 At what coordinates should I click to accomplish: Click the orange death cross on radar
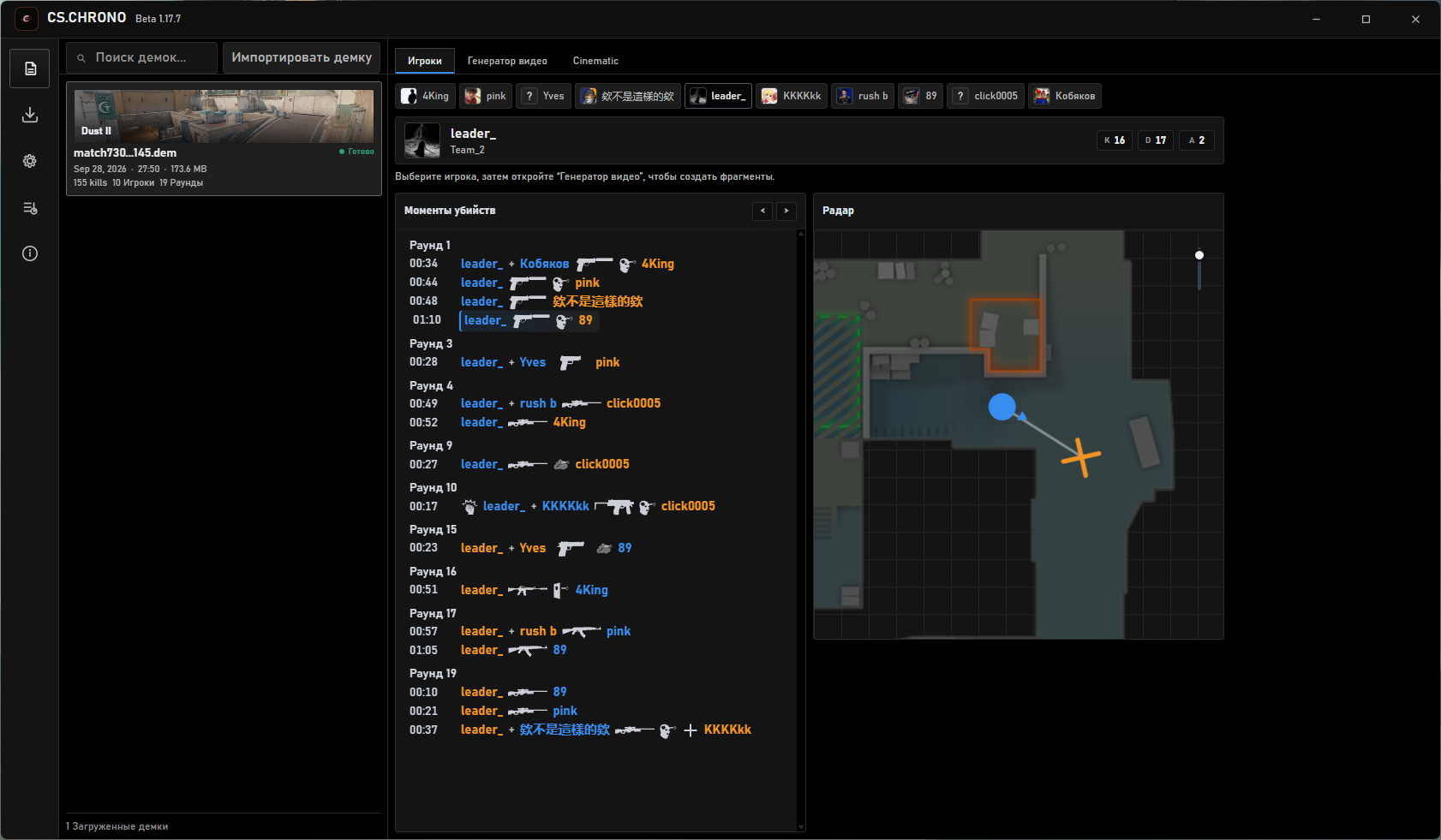[x=1081, y=458]
